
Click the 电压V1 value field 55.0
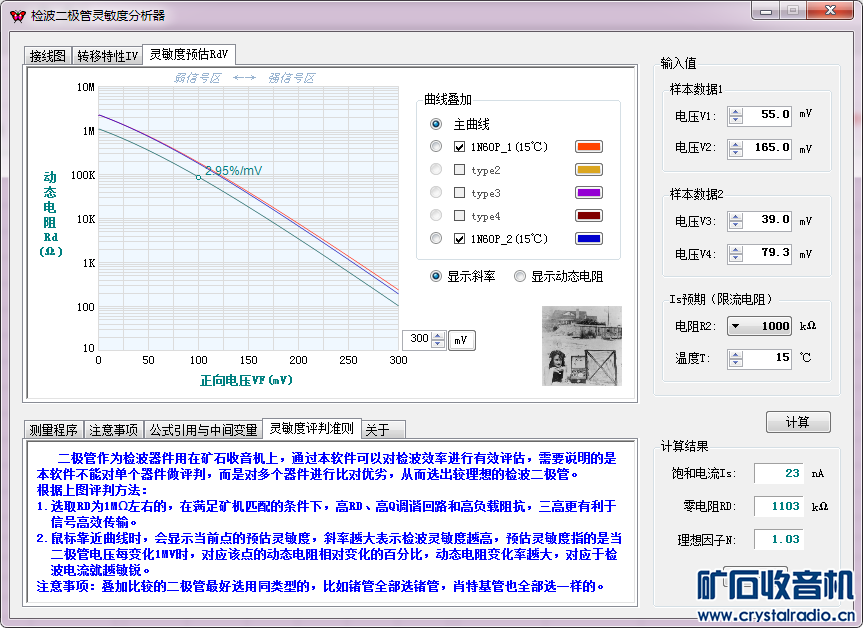[x=767, y=115]
